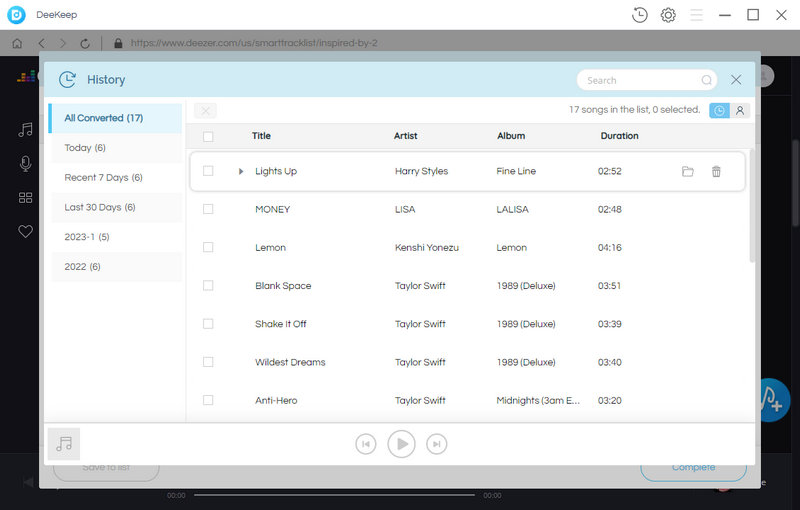Check the Shake It Off checkbox
Screen dimensions: 800x510
208,324
